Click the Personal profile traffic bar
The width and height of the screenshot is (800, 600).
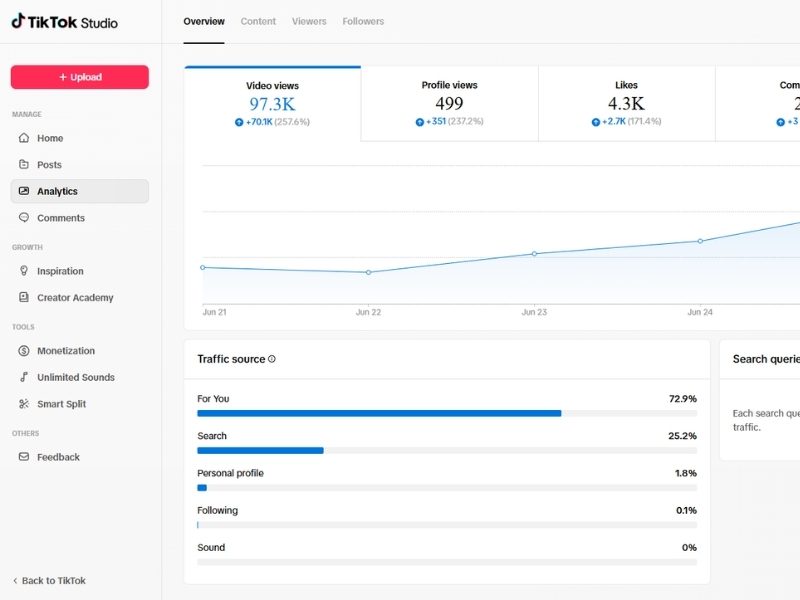(447, 488)
